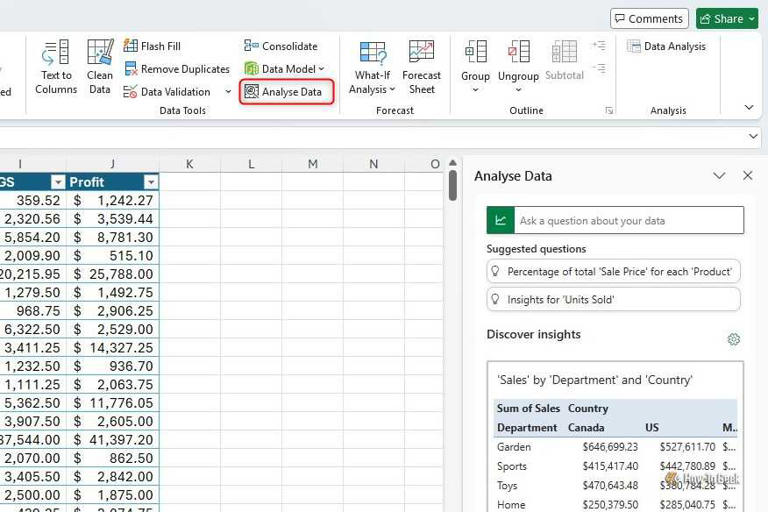Viewport: 768px width, 512px height.
Task: Select Percentage of total Sale Price suggestion
Action: 613,271
